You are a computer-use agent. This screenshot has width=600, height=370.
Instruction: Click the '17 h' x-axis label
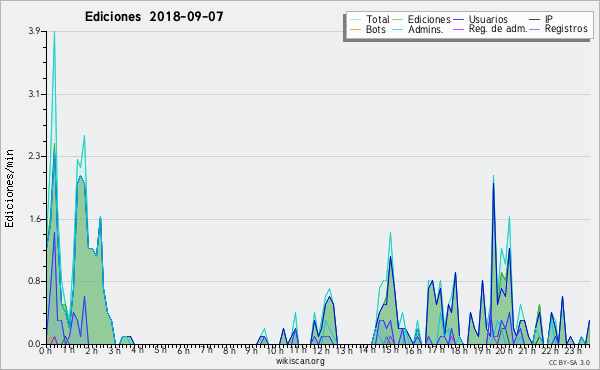(436, 350)
